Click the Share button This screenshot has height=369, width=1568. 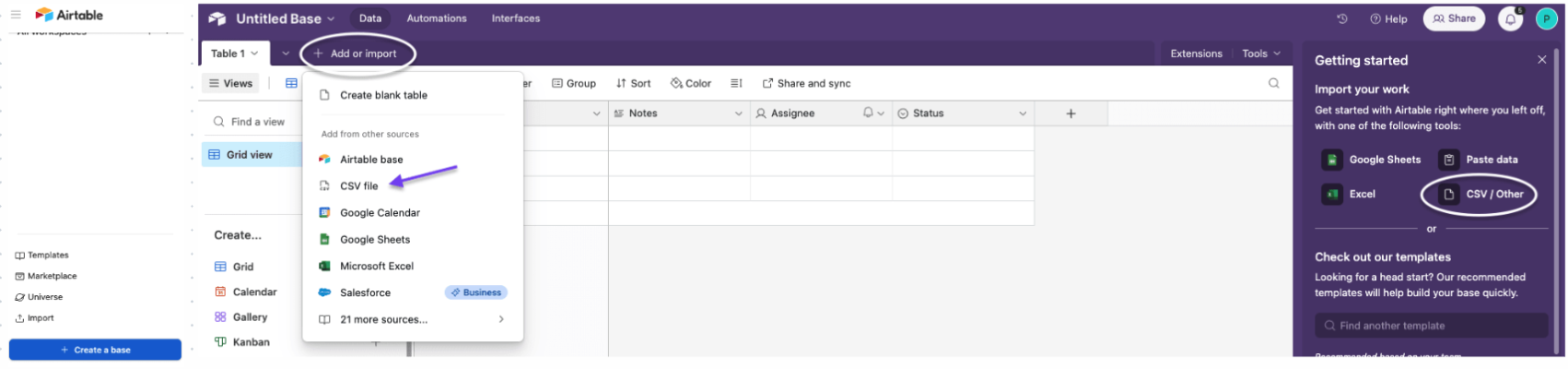[1454, 18]
